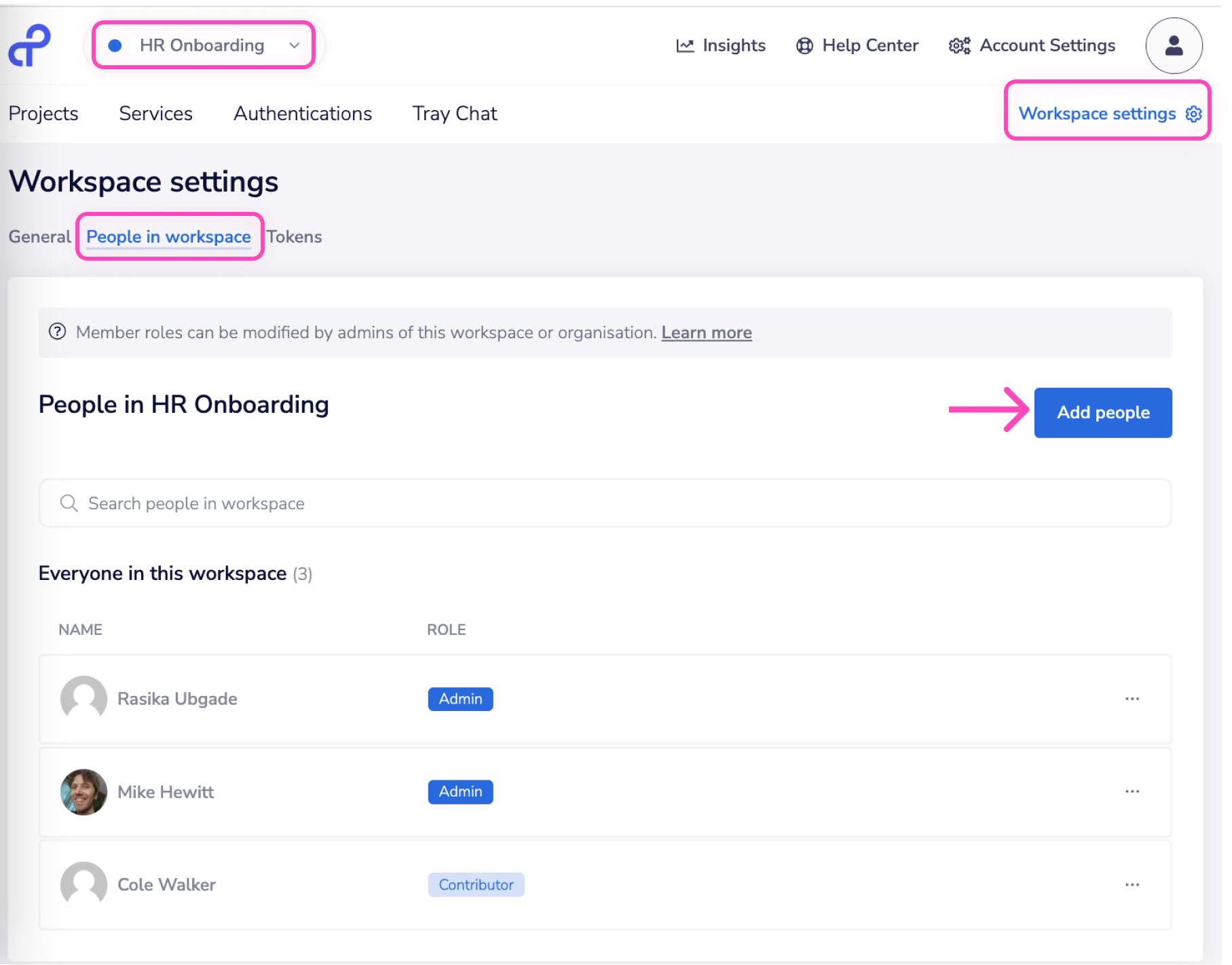Switch to the Tokens tab
This screenshot has height=965, width=1232.
[x=294, y=237]
